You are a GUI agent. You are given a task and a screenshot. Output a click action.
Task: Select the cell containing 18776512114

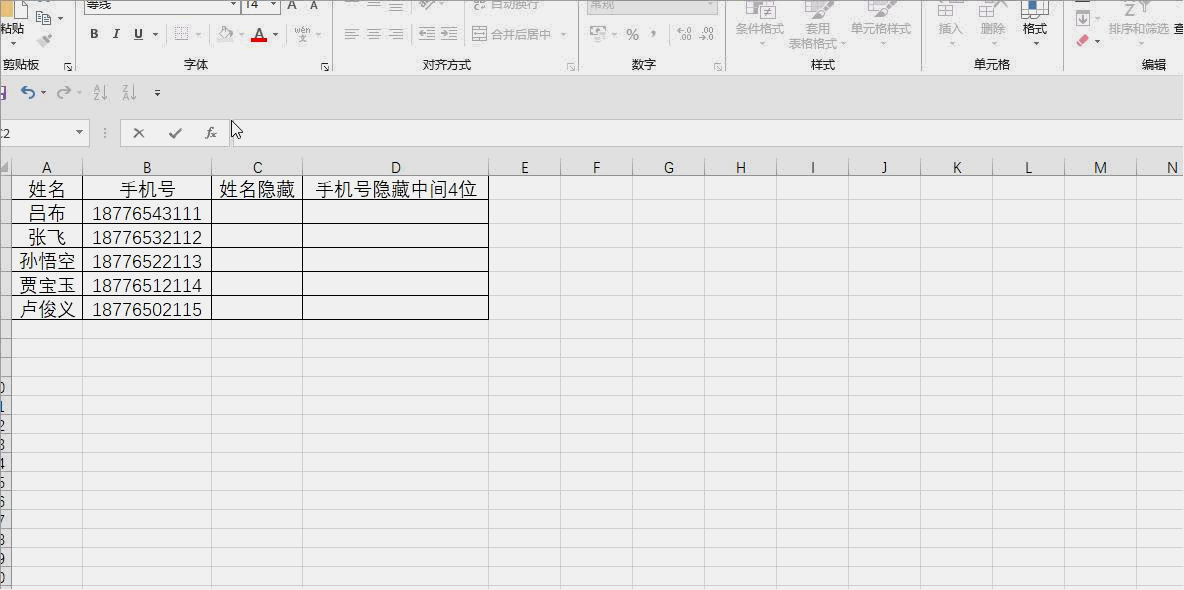[147, 285]
